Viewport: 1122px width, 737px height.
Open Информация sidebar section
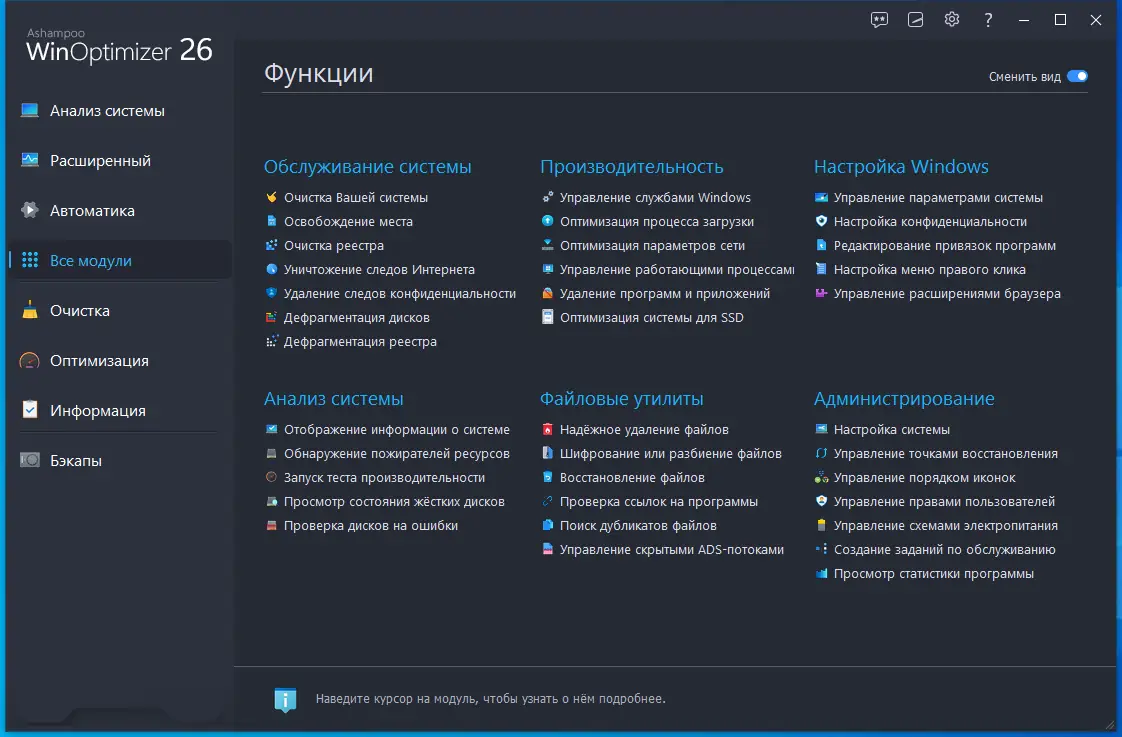click(118, 411)
